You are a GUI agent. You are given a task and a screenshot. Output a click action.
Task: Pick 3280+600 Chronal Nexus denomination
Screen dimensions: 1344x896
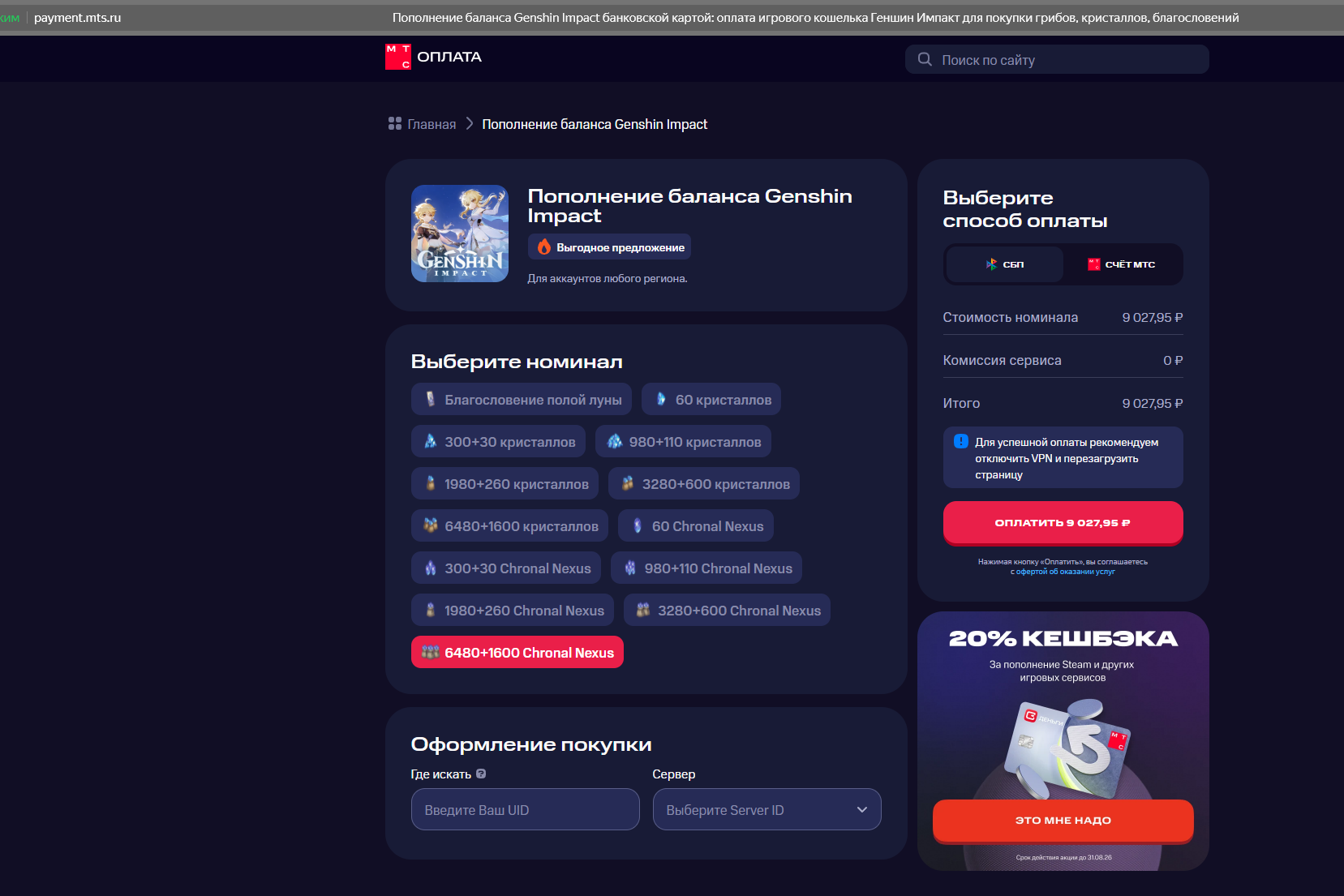pyautogui.click(x=728, y=610)
